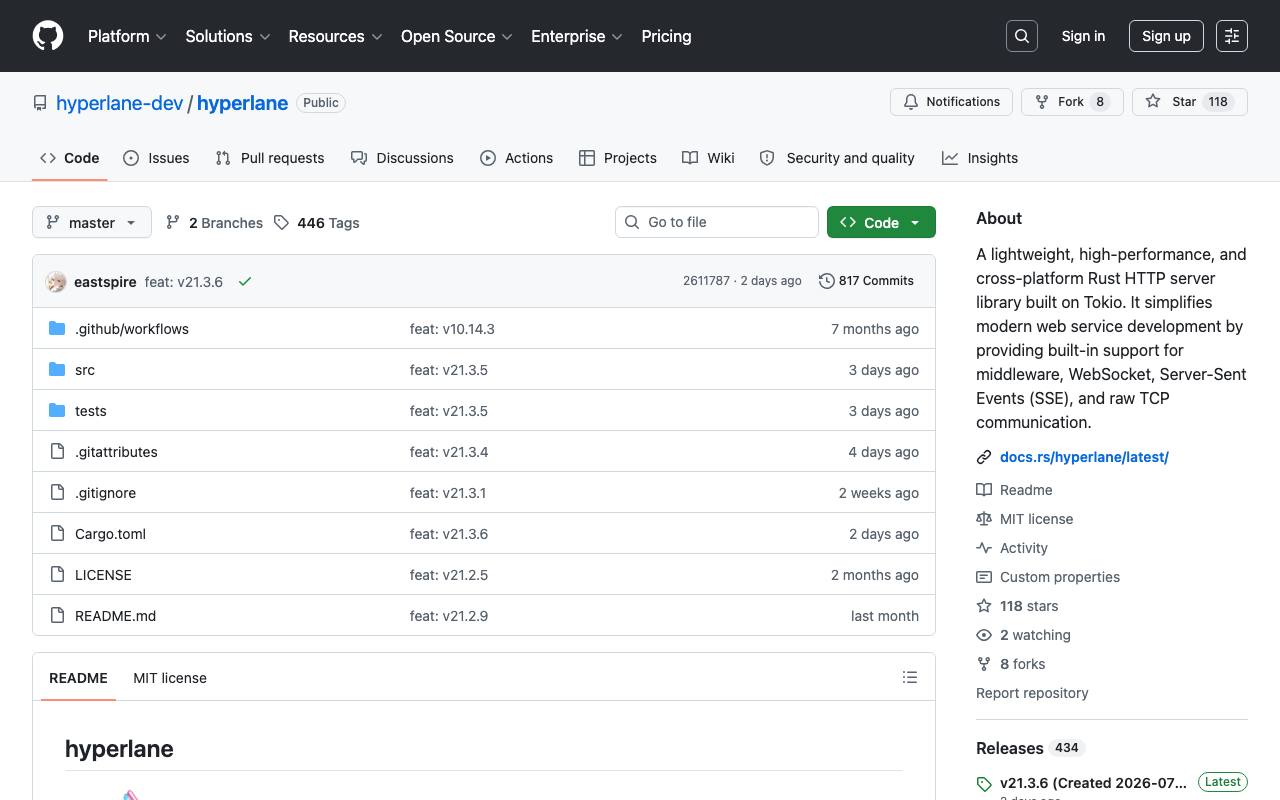Click the bell Notifications button

click(x=951, y=102)
